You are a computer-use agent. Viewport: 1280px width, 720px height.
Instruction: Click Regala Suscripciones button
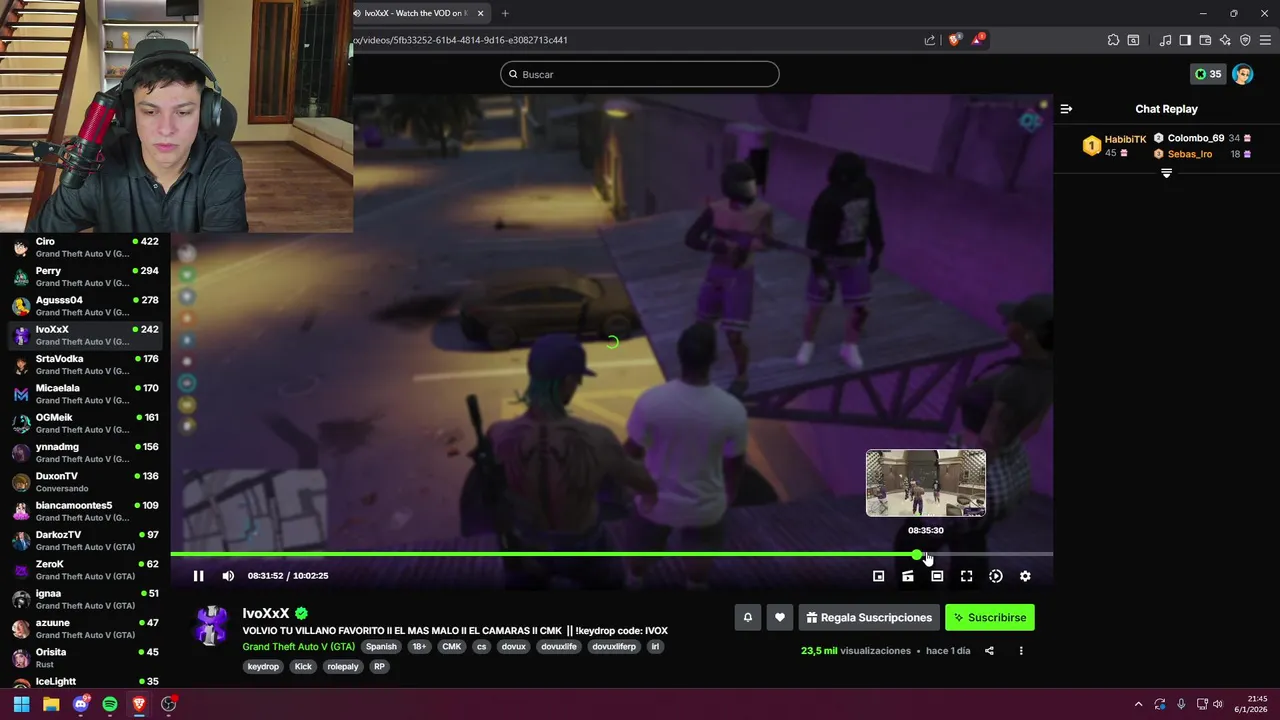coord(869,618)
